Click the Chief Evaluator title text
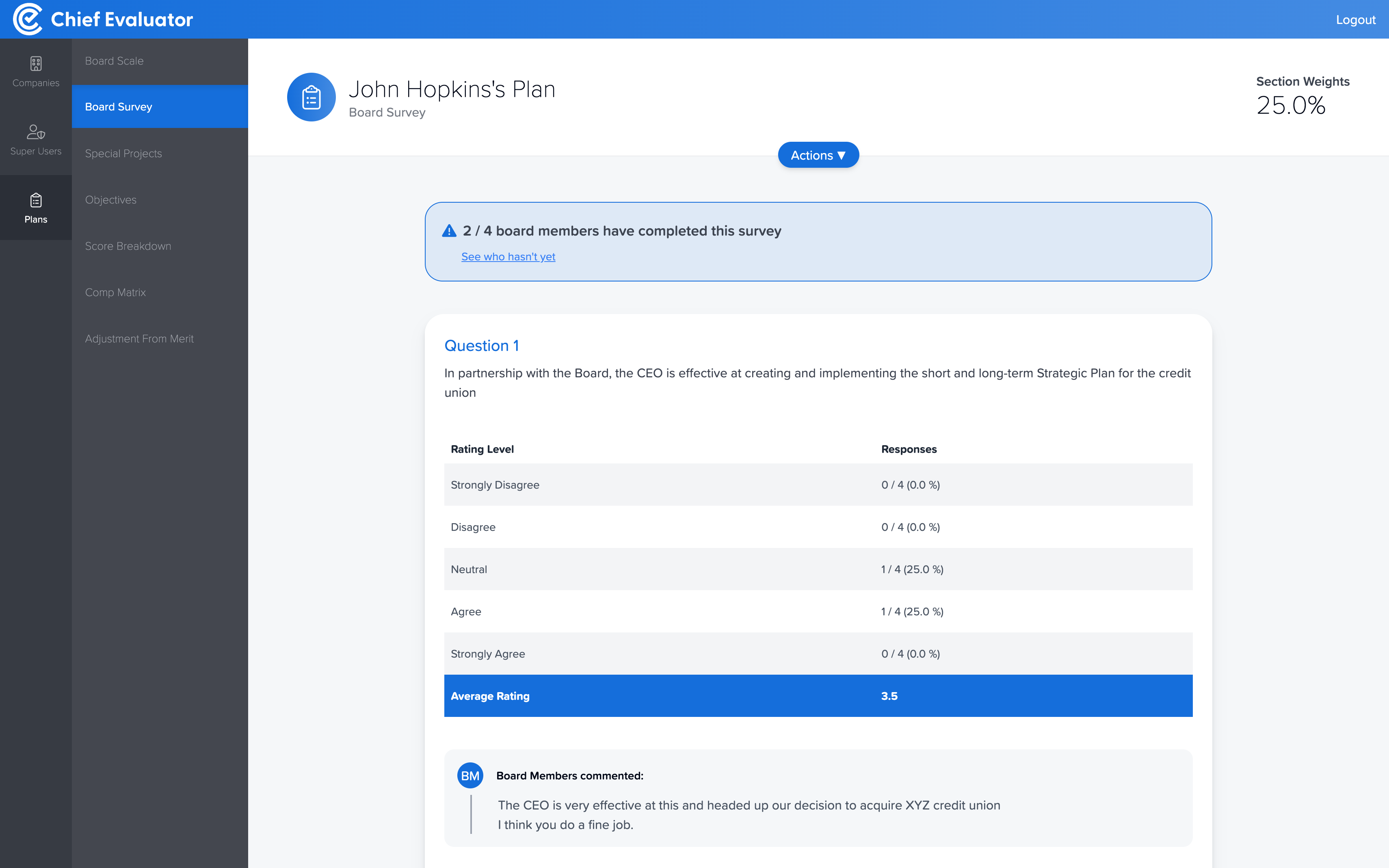Image resolution: width=1389 pixels, height=868 pixels. coord(122,19)
